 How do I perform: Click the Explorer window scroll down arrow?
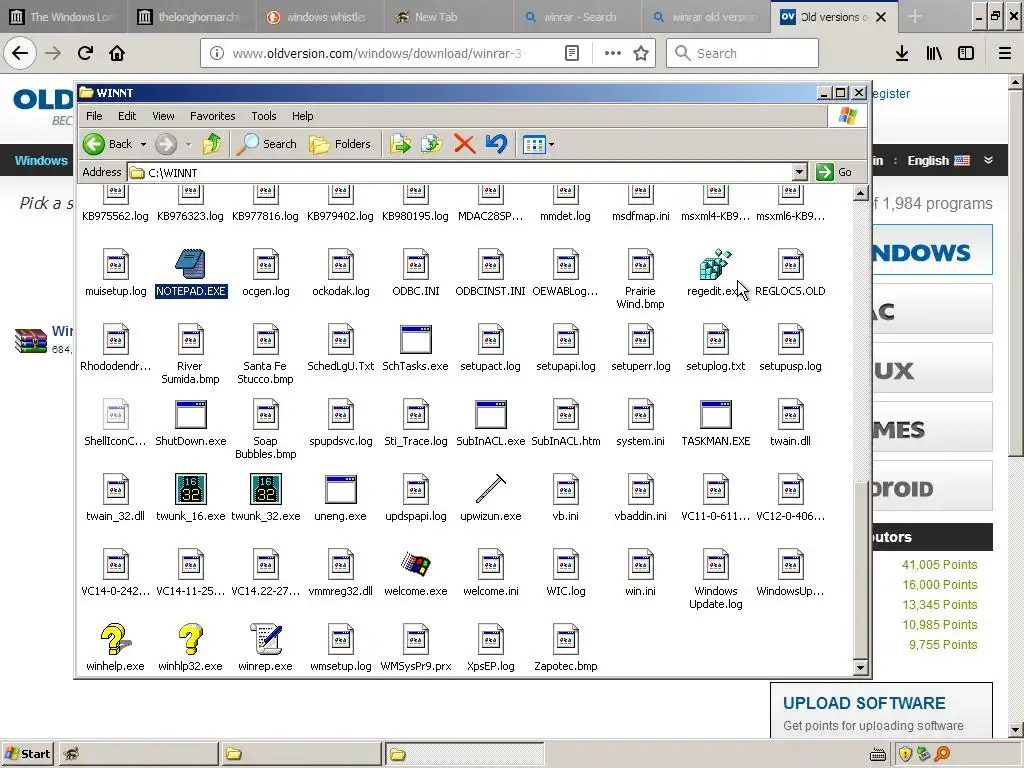(860, 667)
